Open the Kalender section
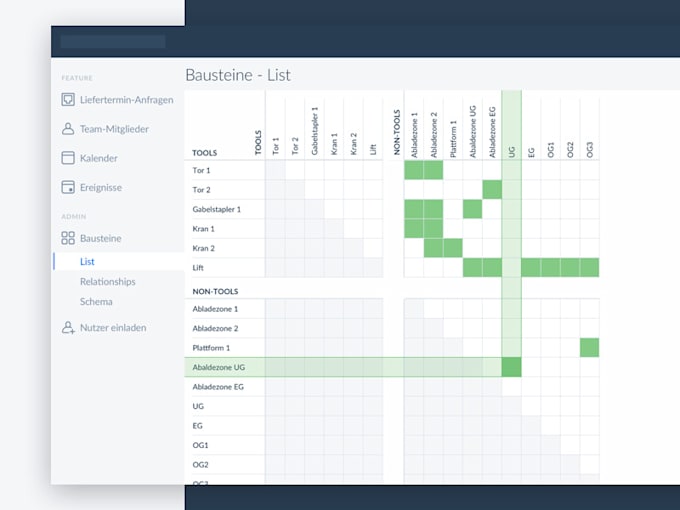The width and height of the screenshot is (680, 510). pos(98,158)
